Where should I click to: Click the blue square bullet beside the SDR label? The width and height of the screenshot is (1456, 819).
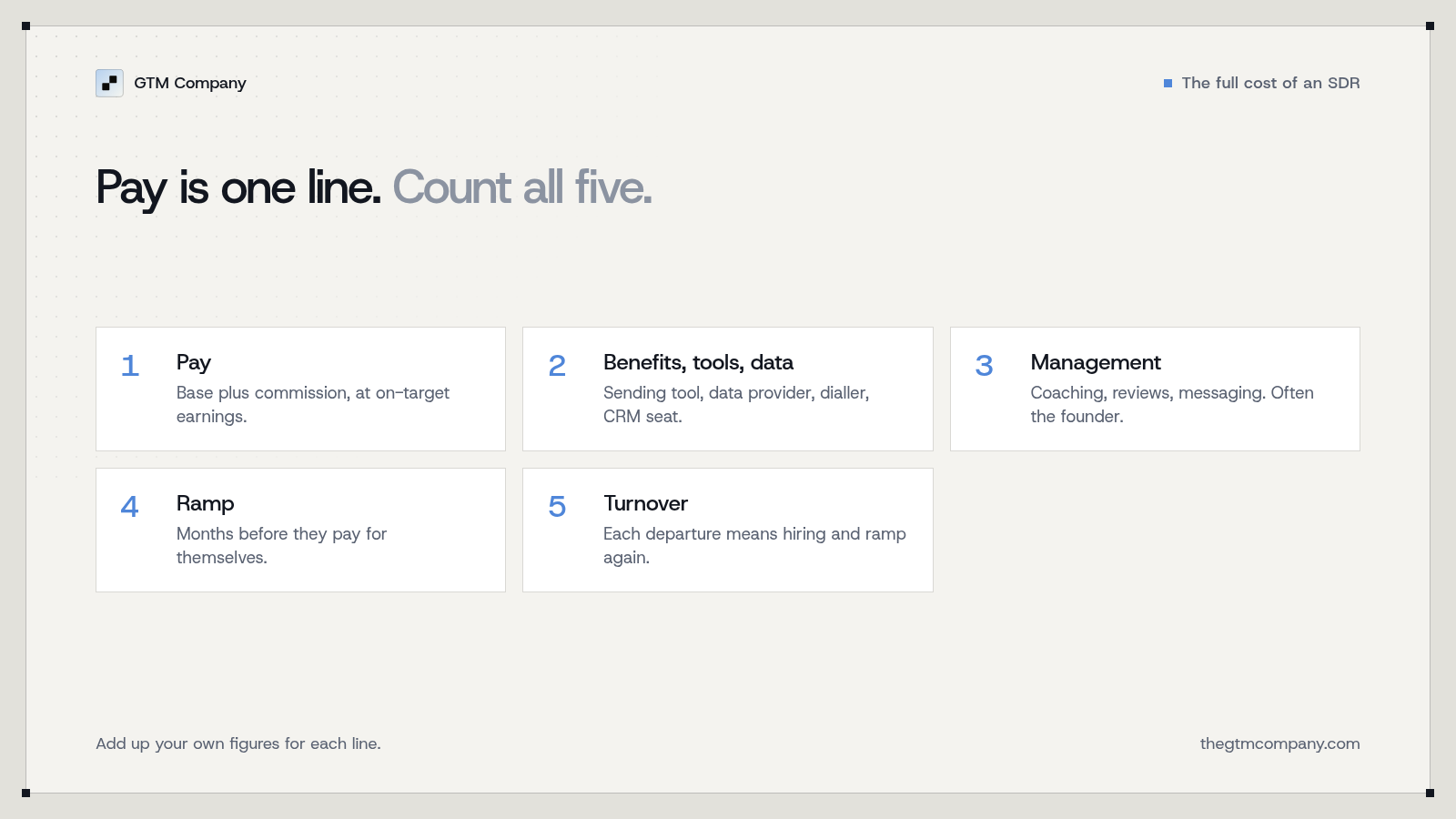click(1168, 83)
